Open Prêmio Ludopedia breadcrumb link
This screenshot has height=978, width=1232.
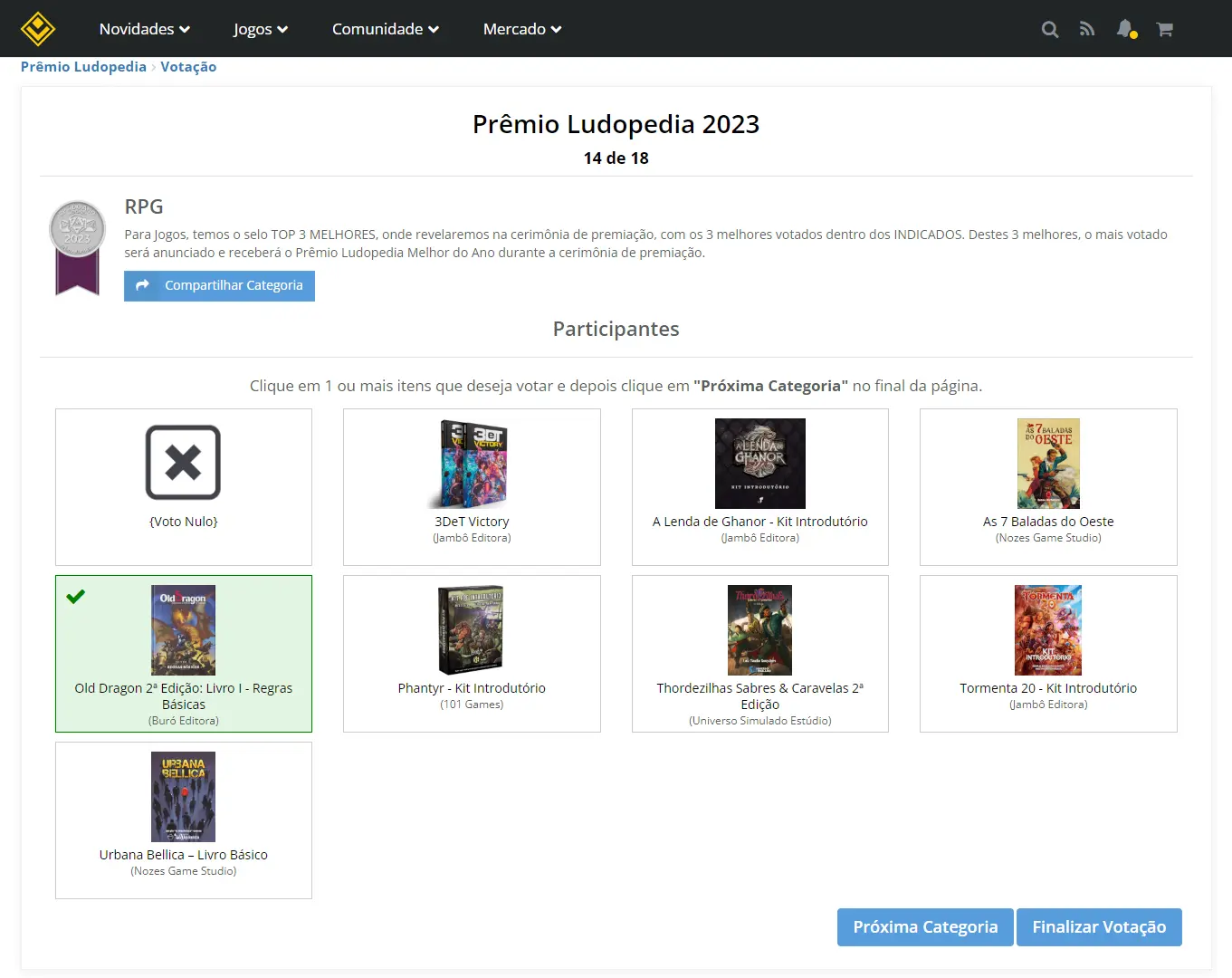coord(83,67)
